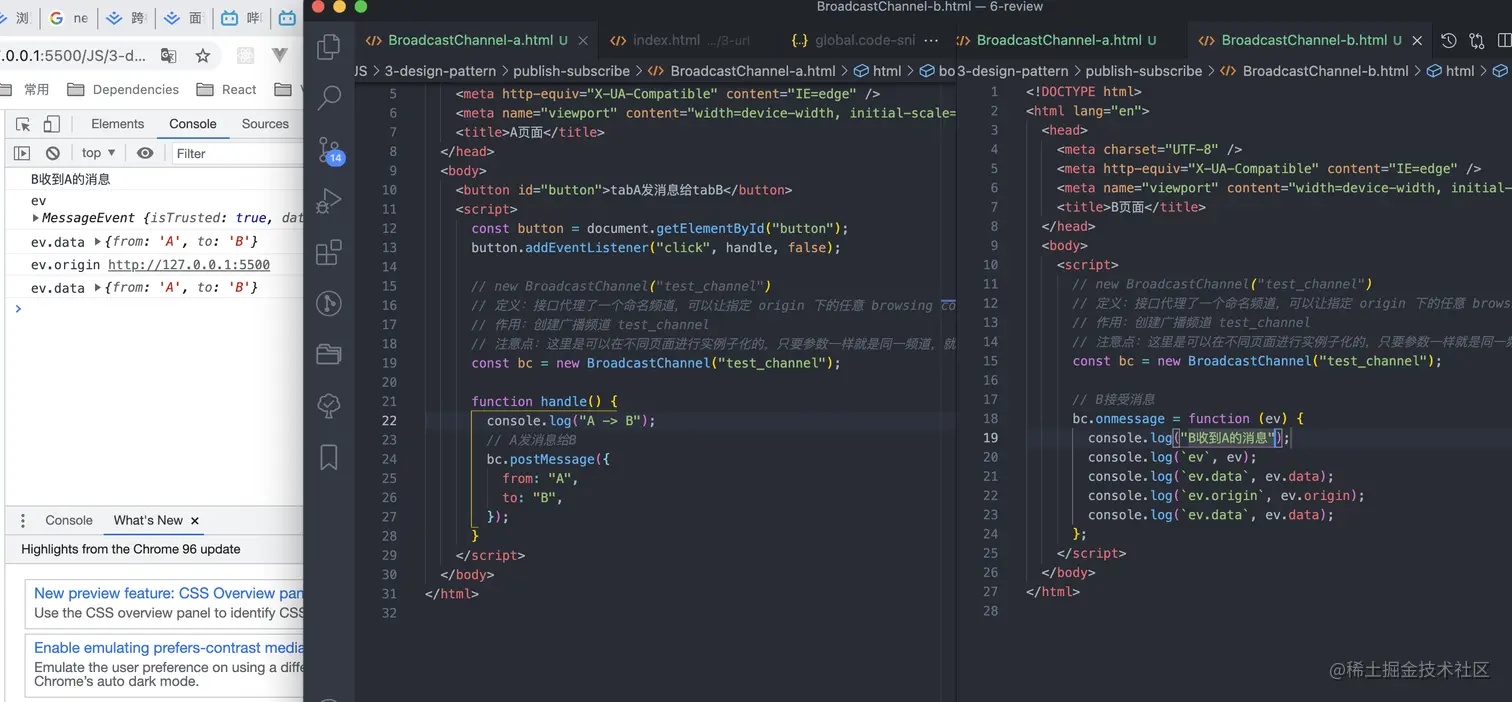Click the React DevTools extension icon
1512x702 pixels.
pos(246,56)
